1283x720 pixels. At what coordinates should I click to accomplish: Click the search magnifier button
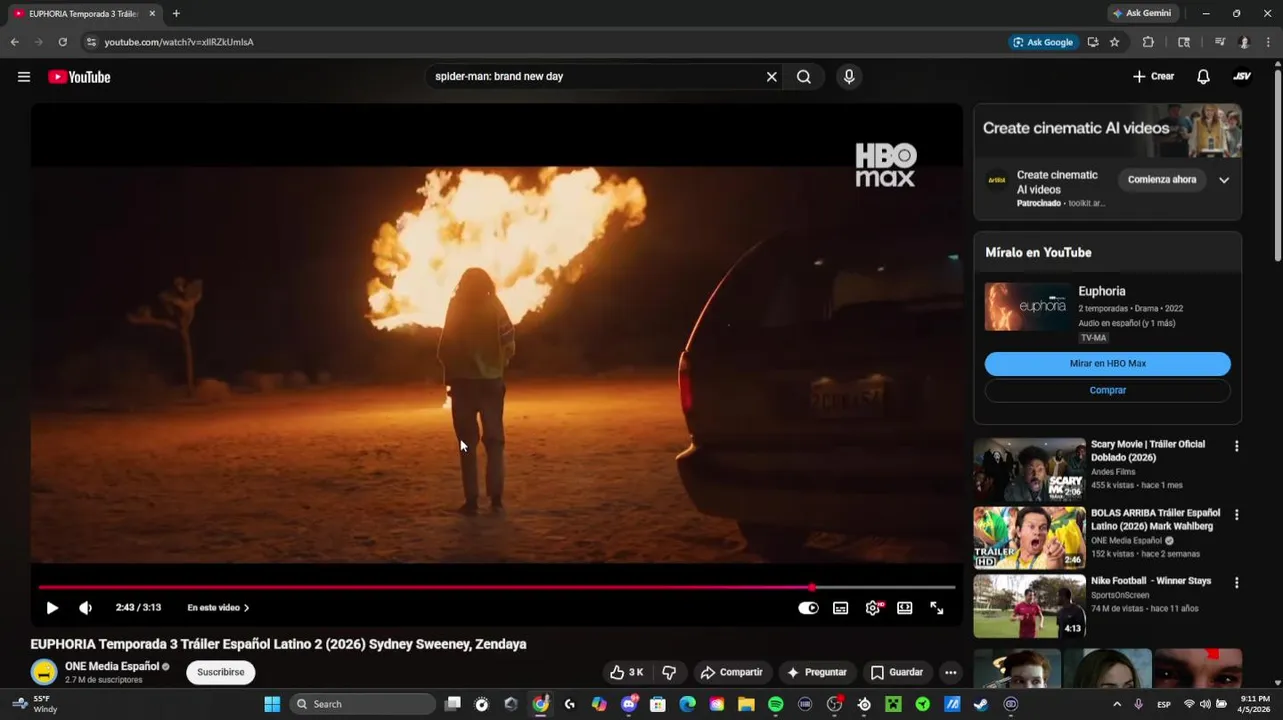(x=804, y=77)
